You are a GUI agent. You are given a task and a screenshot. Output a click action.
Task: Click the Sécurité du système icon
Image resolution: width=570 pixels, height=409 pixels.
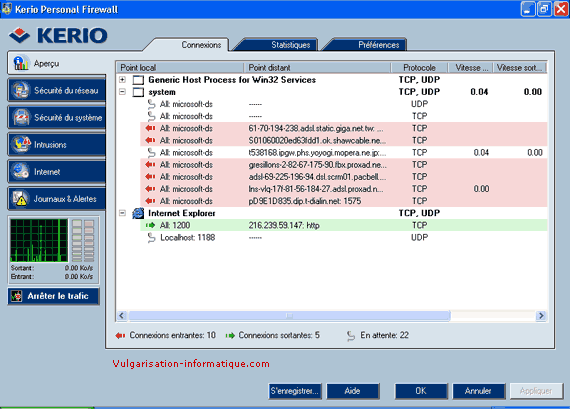click(x=21, y=117)
